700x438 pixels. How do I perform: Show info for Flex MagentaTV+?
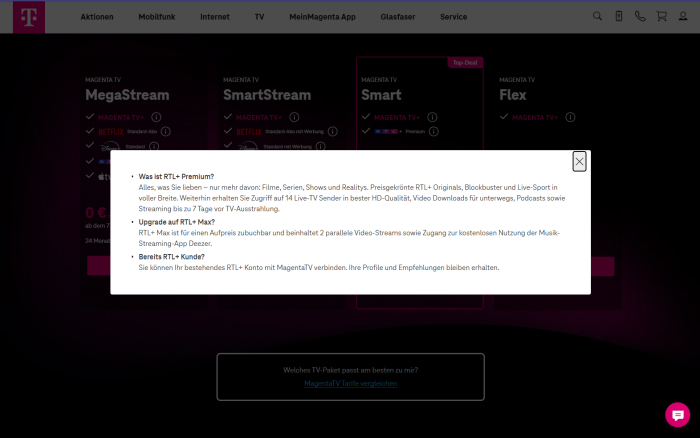571,117
